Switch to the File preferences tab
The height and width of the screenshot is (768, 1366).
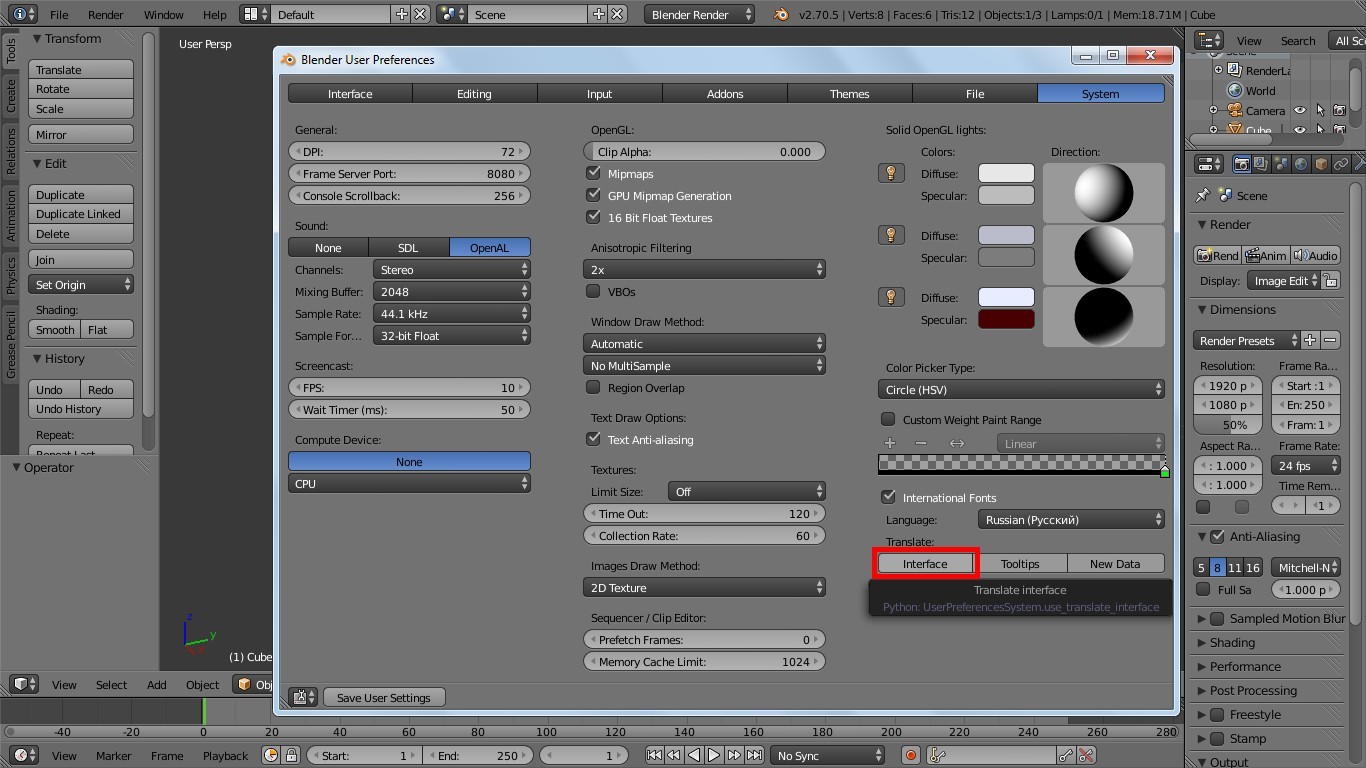pyautogui.click(x=975, y=94)
